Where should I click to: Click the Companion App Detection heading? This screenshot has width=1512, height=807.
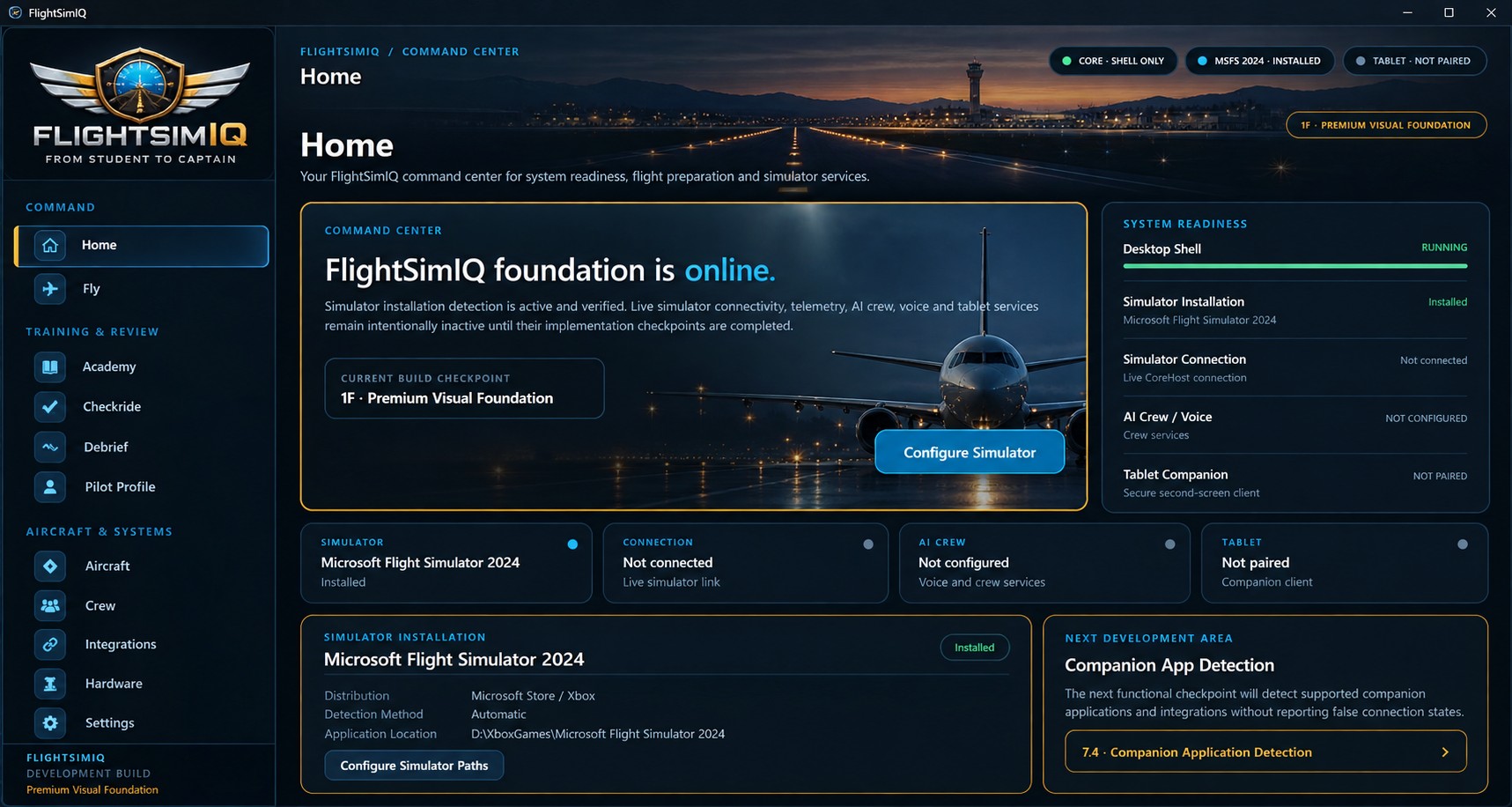point(1169,665)
